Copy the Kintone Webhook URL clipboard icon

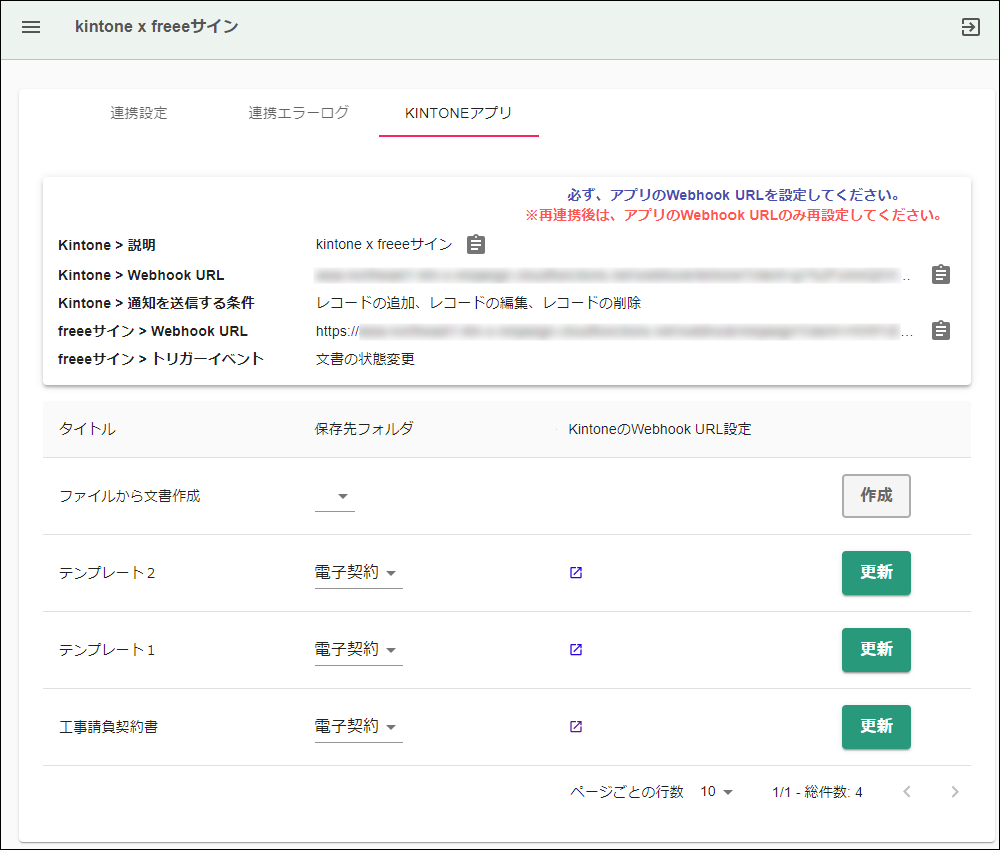(x=941, y=274)
